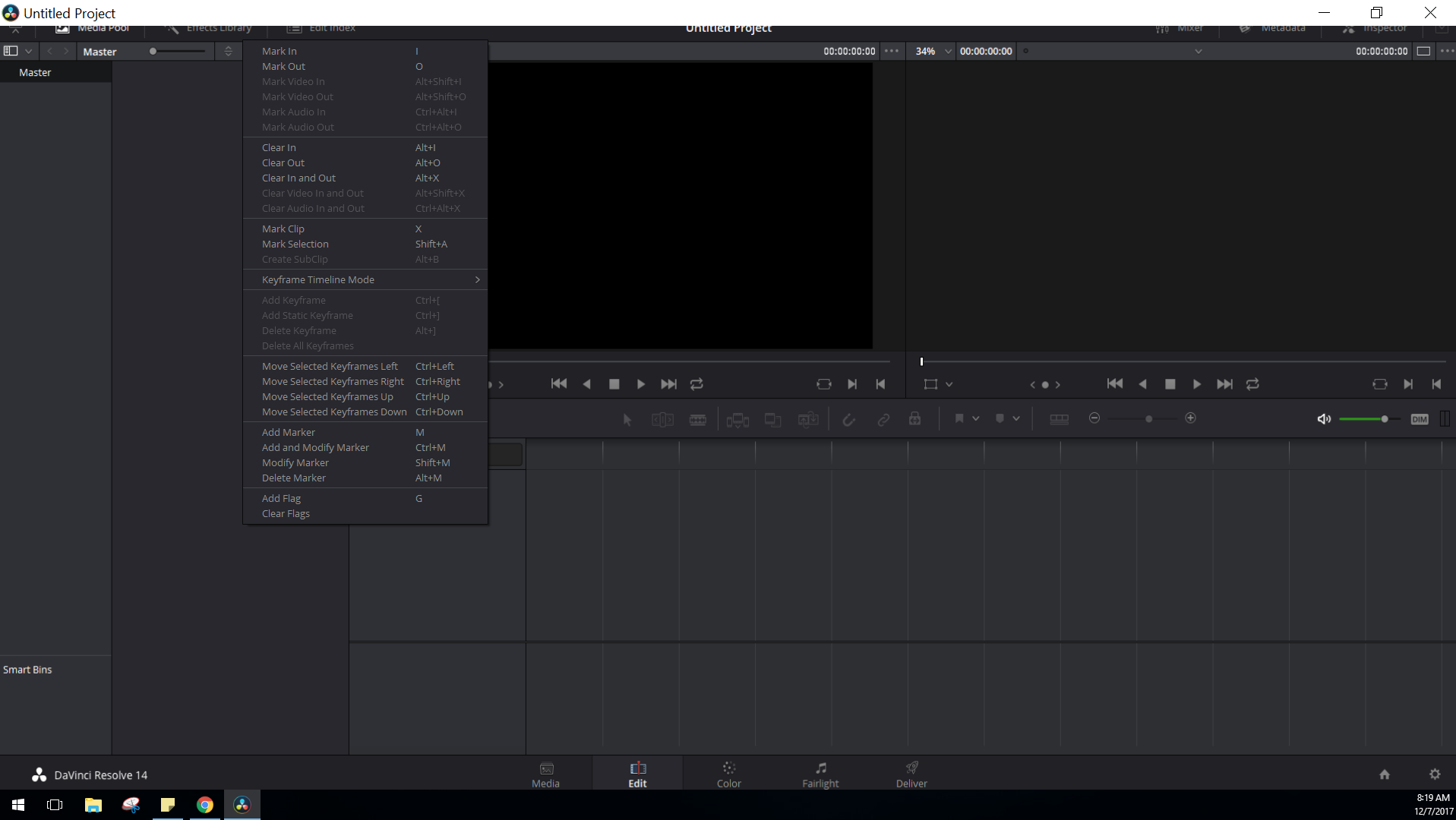
Task: Stop playback in the source viewer
Action: pos(614,384)
